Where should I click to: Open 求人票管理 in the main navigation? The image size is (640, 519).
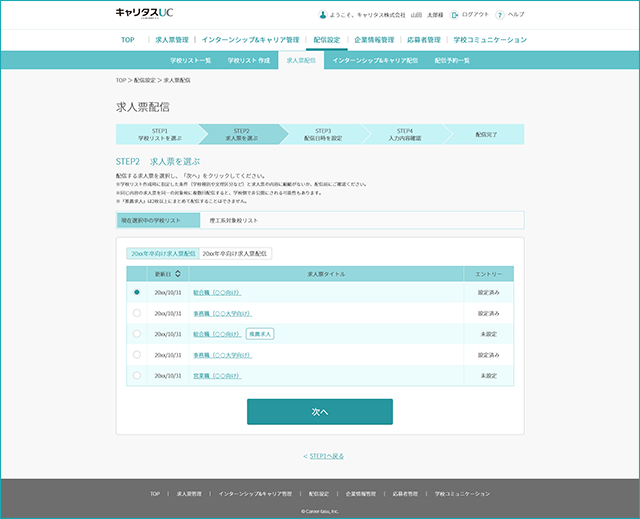(x=172, y=40)
